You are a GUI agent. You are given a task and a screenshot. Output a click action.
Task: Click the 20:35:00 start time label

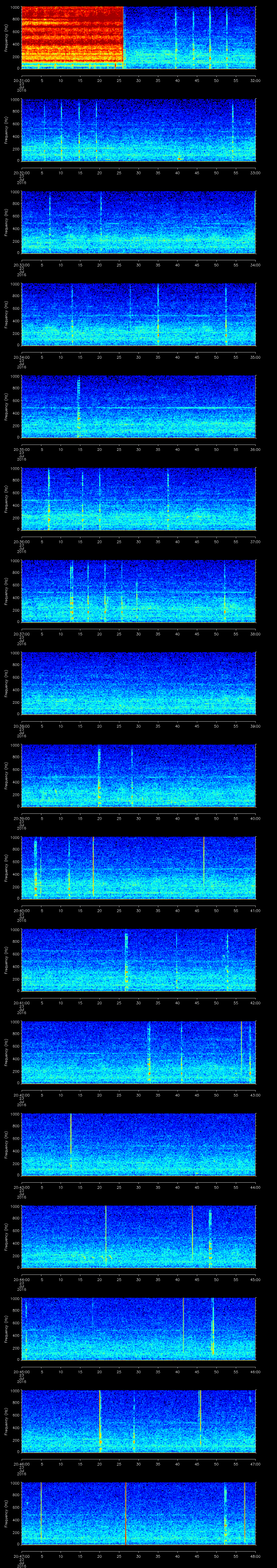pyautogui.click(x=21, y=449)
